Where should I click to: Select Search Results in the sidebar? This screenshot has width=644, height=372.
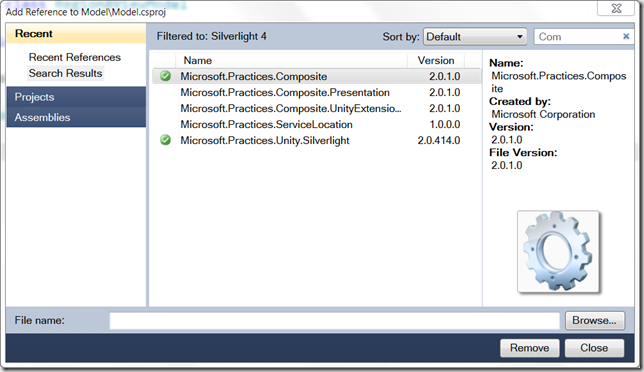pyautogui.click(x=65, y=73)
